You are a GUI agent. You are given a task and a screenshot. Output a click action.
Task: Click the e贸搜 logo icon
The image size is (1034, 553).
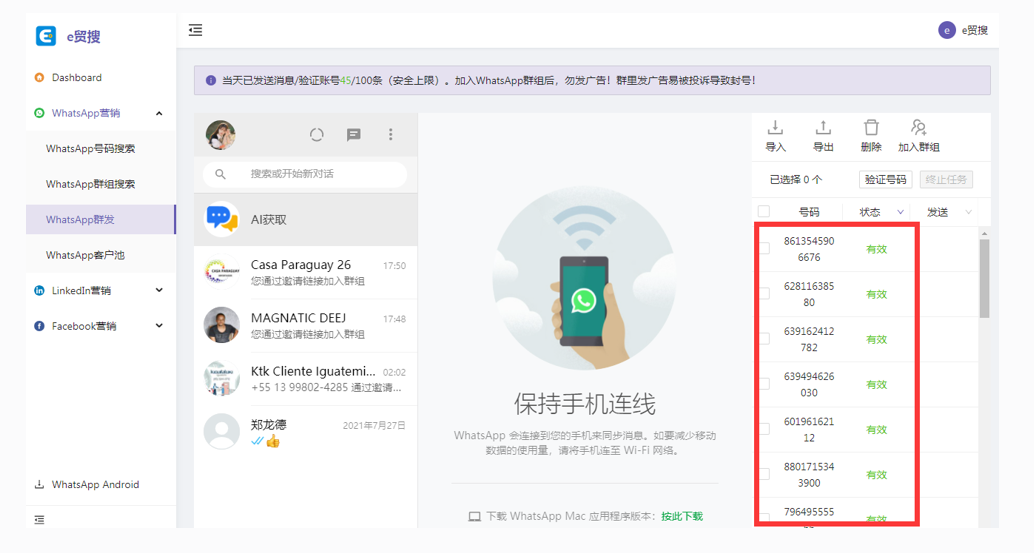(46, 36)
